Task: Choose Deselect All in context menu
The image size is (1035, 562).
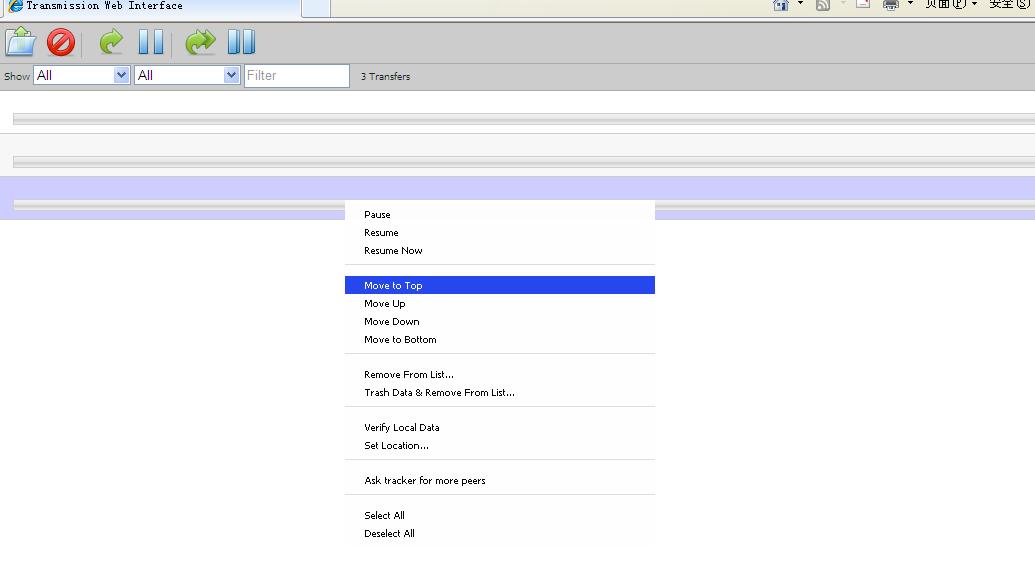Action: tap(500, 533)
